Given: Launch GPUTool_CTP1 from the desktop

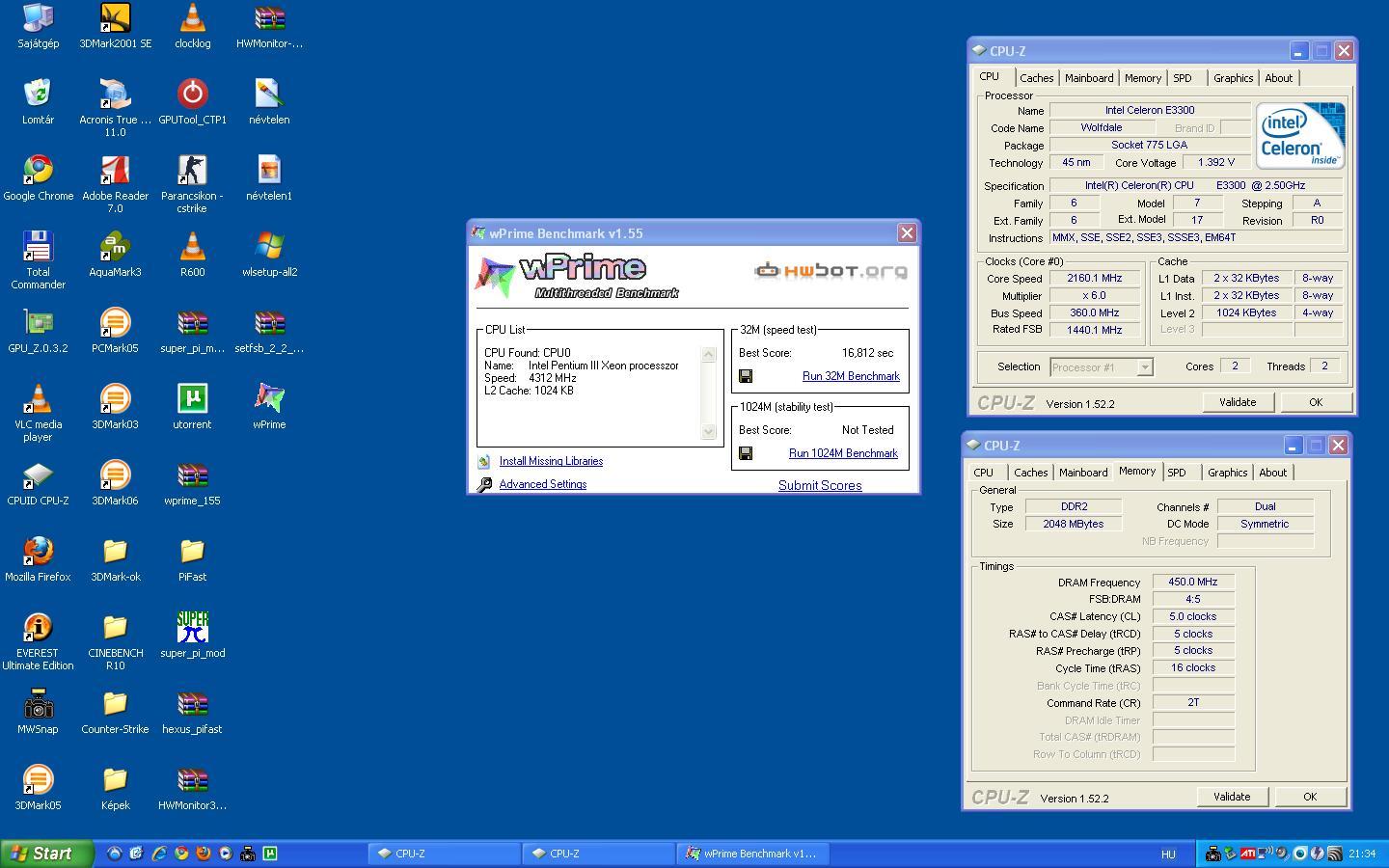Looking at the screenshot, I should point(193,95).
